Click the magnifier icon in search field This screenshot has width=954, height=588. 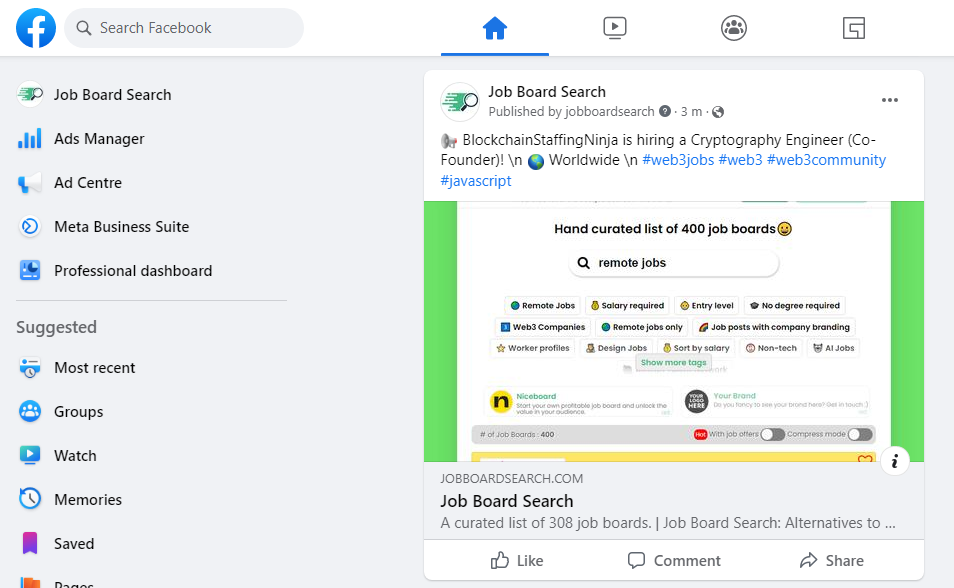(84, 28)
